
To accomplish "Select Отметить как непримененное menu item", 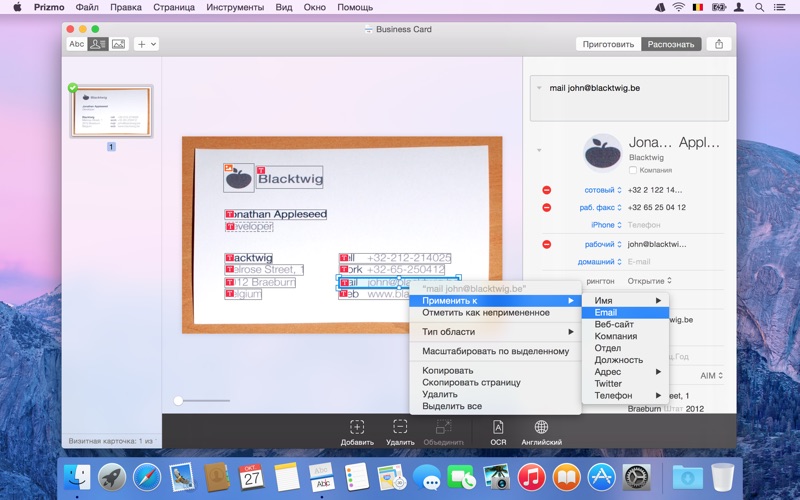I will click(x=495, y=312).
